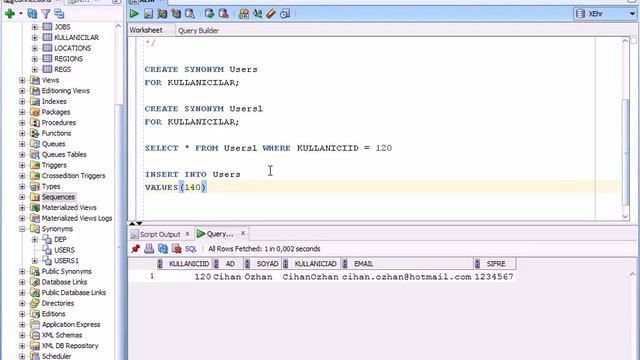Screen dimensions: 640x360
Task: Click the up arrow on the splitter above Script Output
Action: (132, 223)
